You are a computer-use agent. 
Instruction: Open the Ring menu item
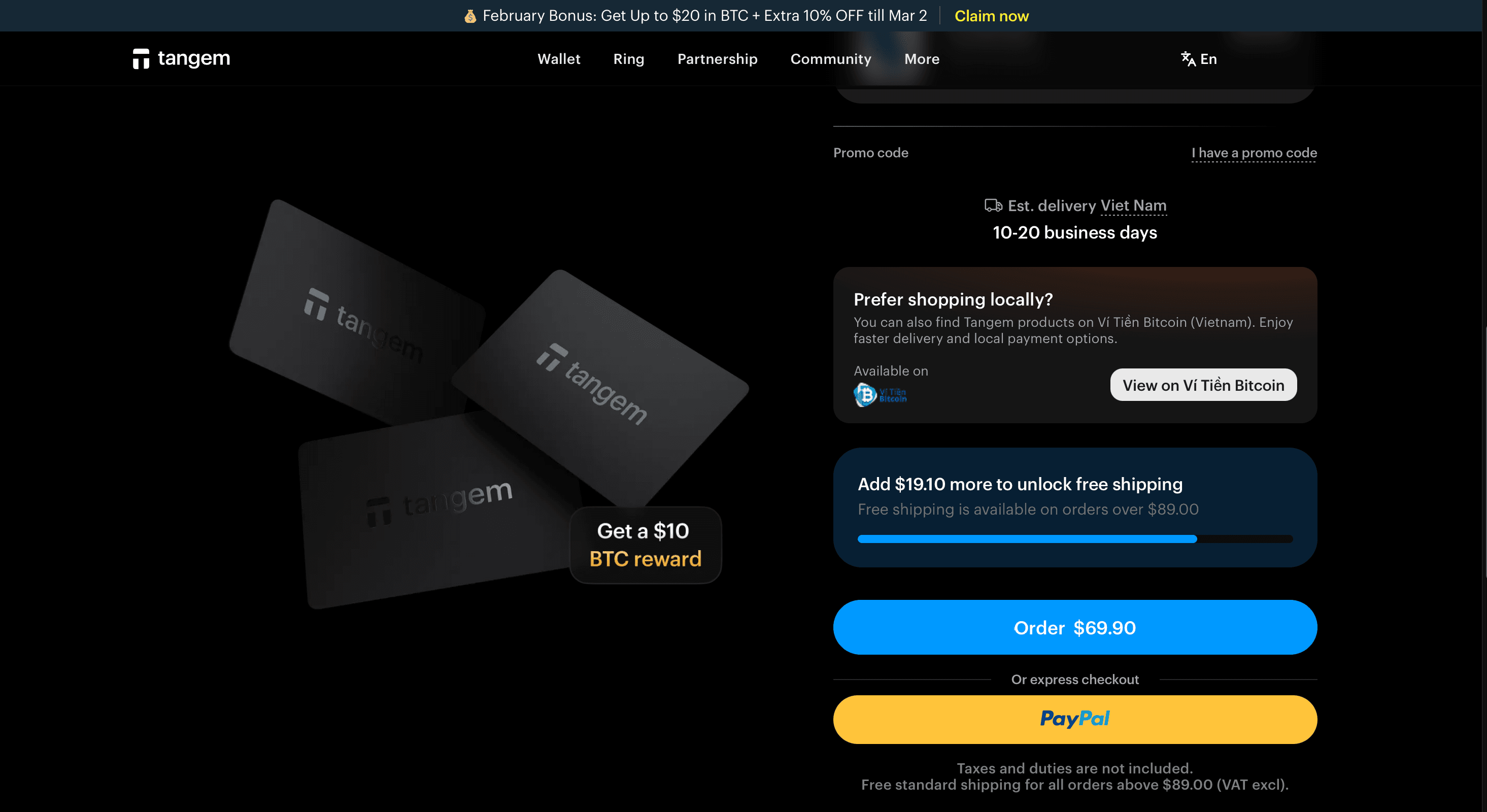point(629,59)
